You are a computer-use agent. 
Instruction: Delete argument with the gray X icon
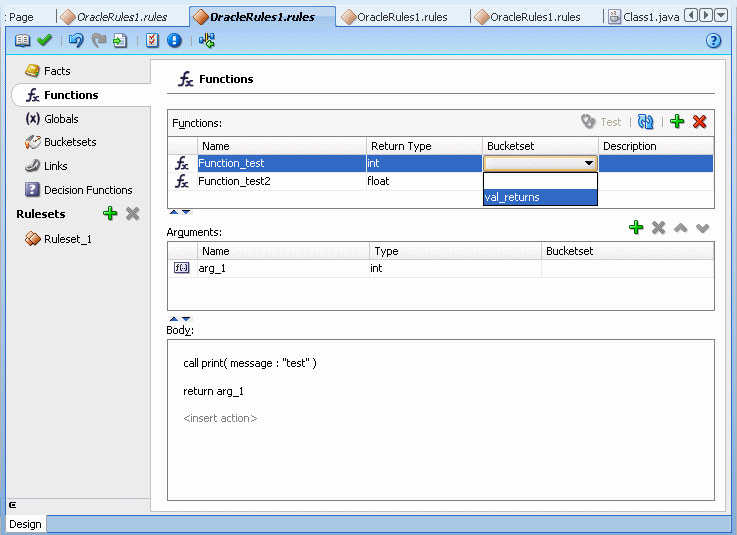point(659,228)
